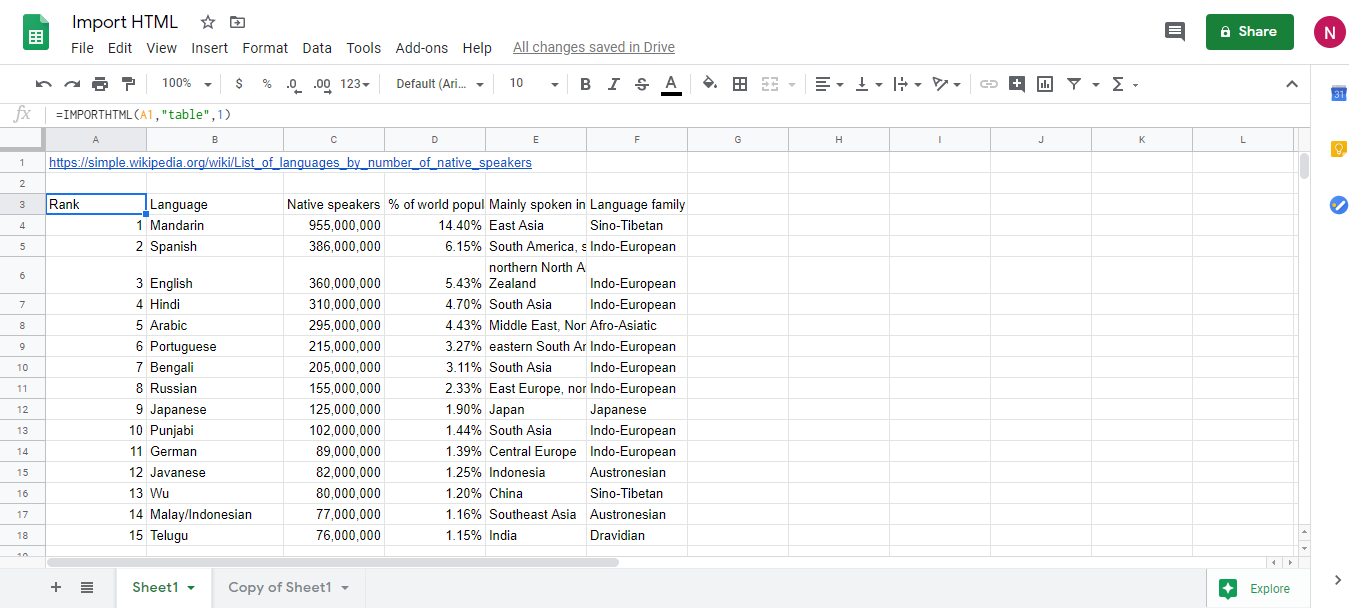Open Google Calendar side panel icon
The width and height of the screenshot is (1349, 608).
click(x=1339, y=94)
